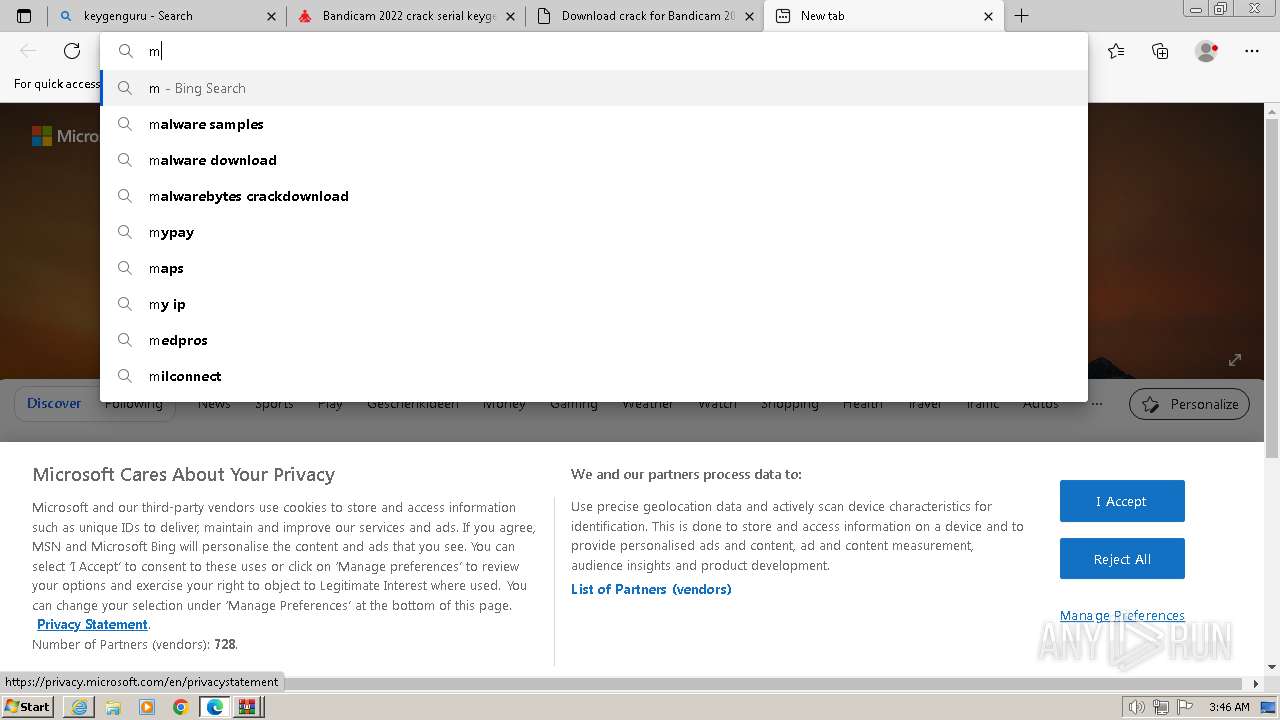This screenshot has height=720, width=1280.
Task: Click the Action Center flag tray icon
Action: pyautogui.click(x=1183, y=707)
